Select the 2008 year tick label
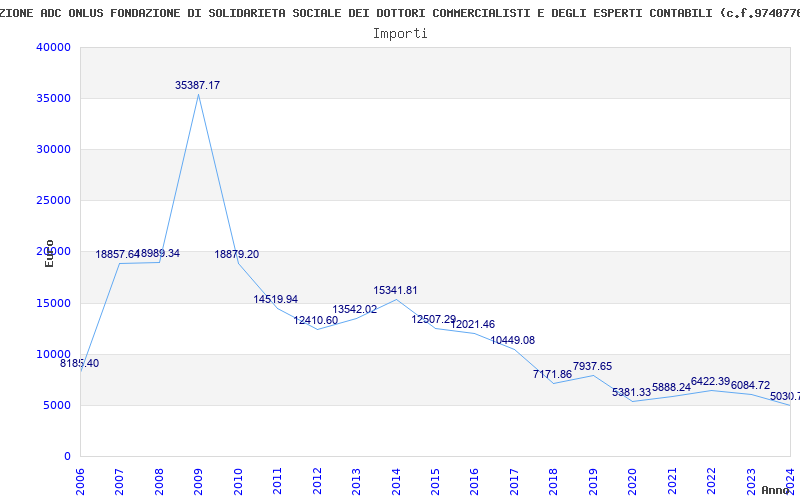Image resolution: width=800 pixels, height=500 pixels. pos(159,481)
